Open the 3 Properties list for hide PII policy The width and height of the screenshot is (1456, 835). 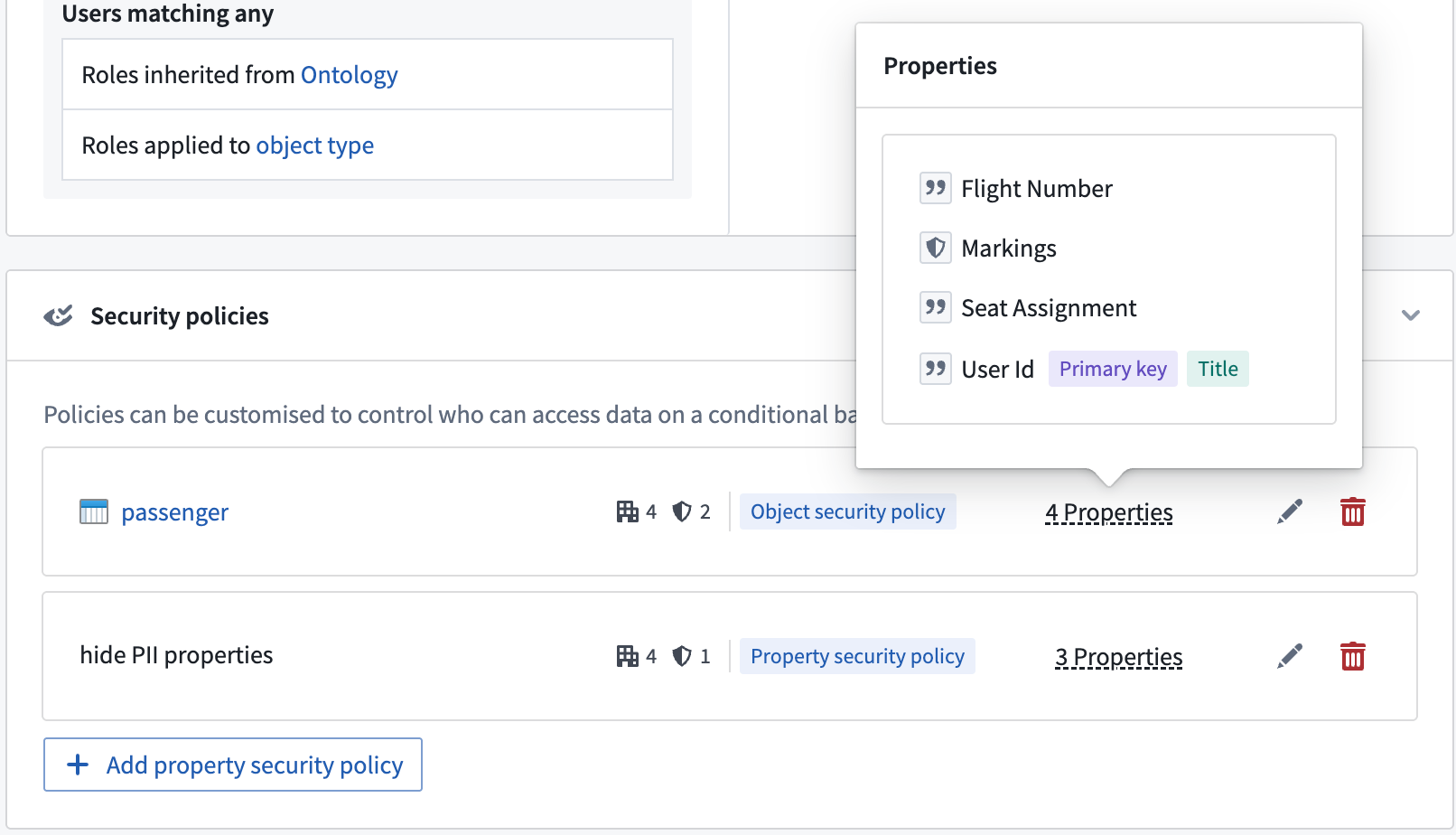(1118, 656)
